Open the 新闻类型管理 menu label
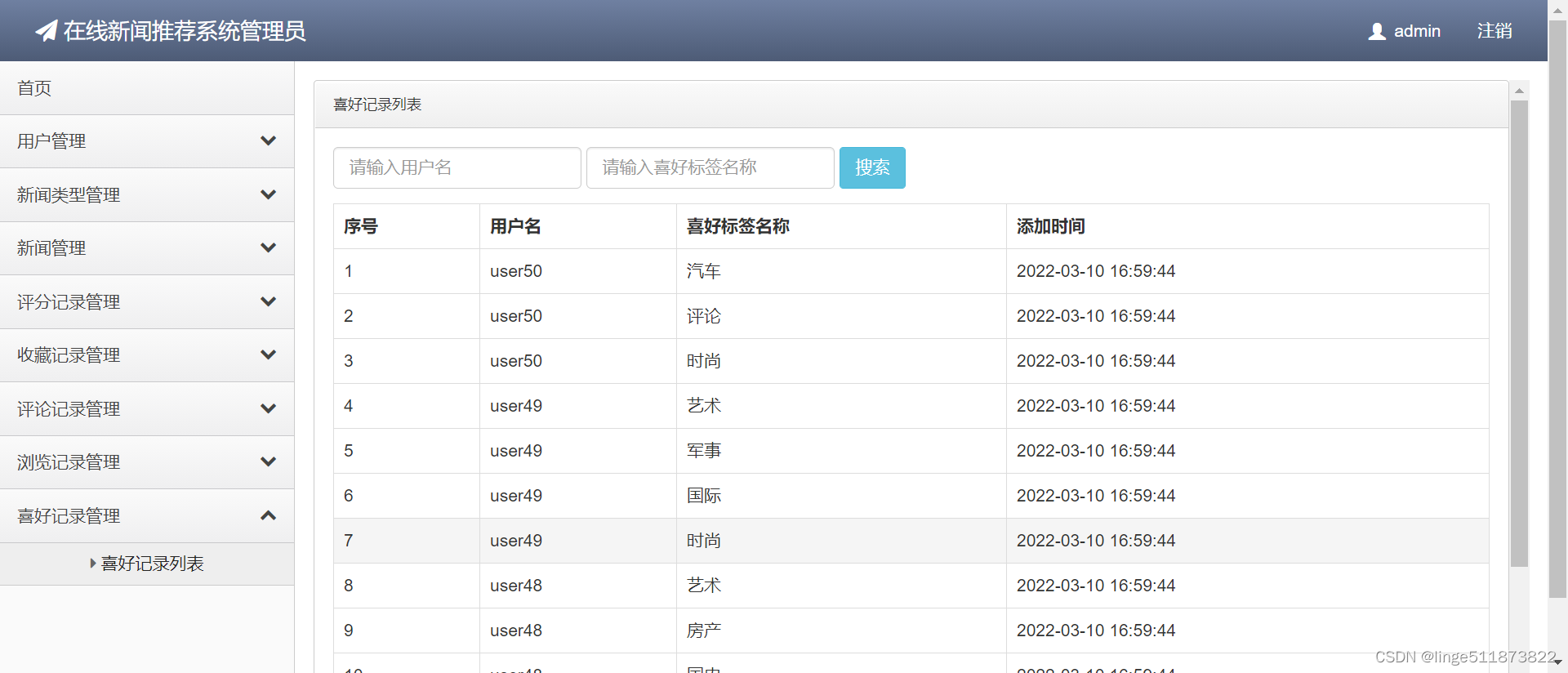This screenshot has width=1568, height=673. pyautogui.click(x=69, y=195)
